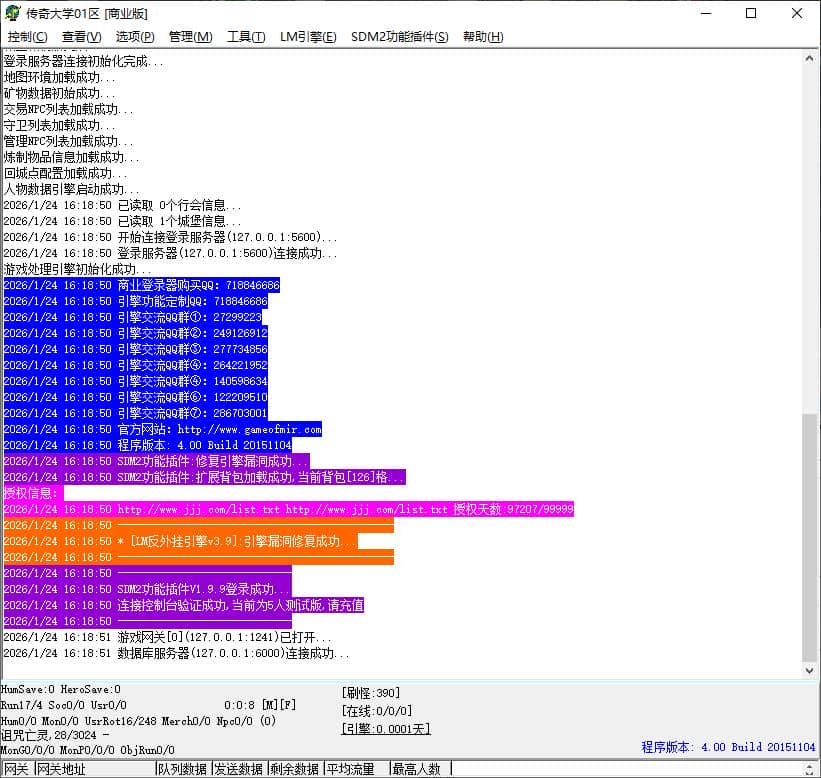Viewport: 821px width, 778px height.
Task: Click the 扩展背包加载成功 log line
Action: click(204, 477)
